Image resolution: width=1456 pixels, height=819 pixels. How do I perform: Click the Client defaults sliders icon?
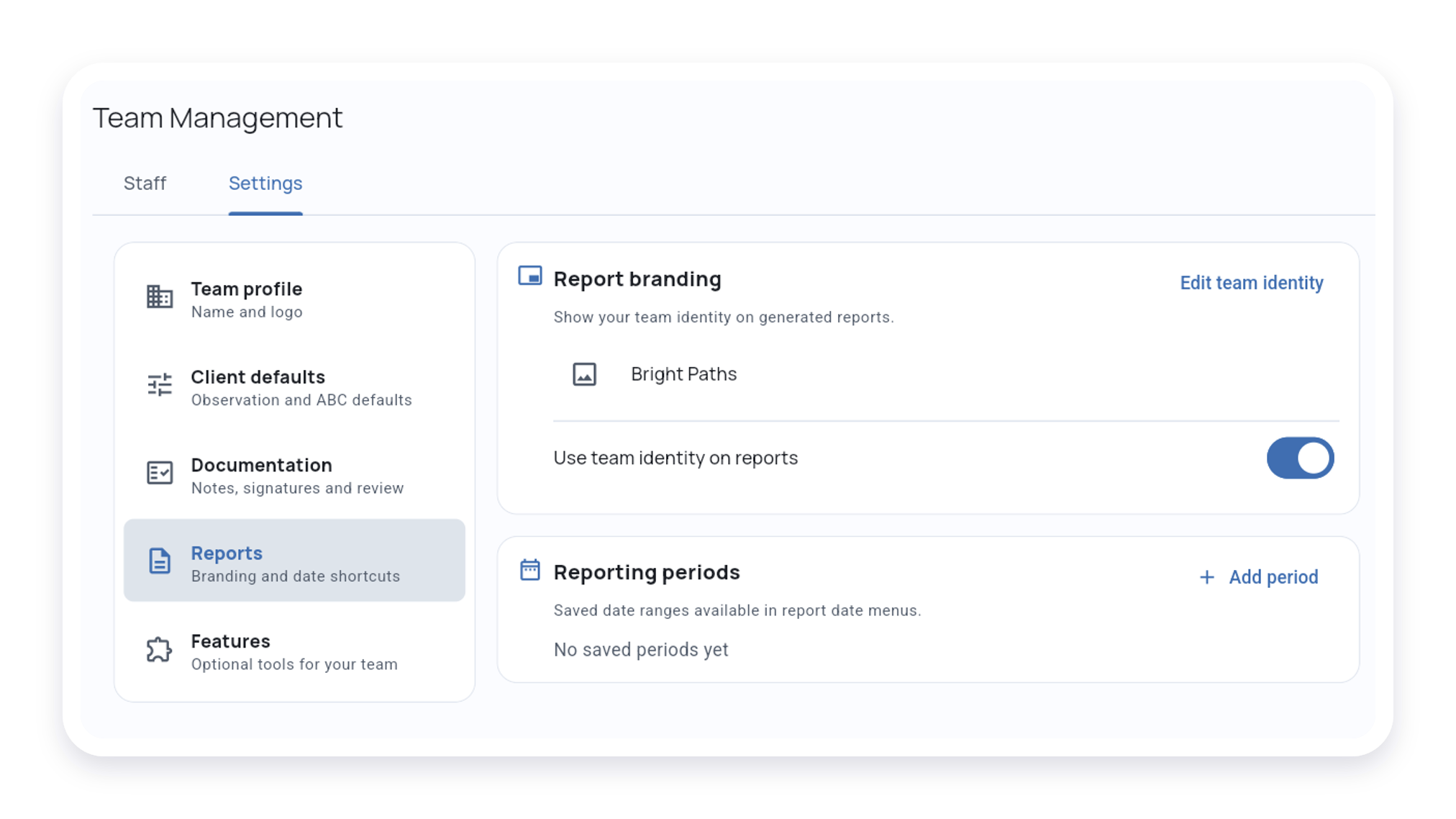160,384
